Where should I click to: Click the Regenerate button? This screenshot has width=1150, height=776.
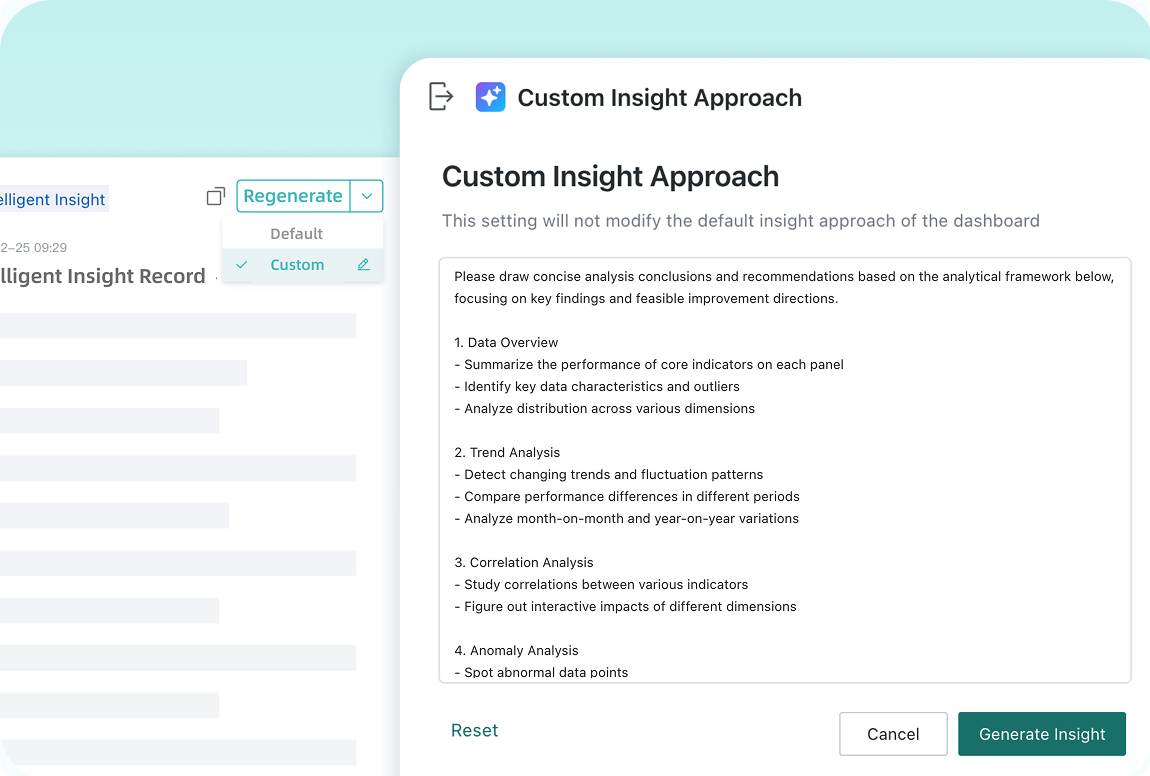pyautogui.click(x=293, y=197)
